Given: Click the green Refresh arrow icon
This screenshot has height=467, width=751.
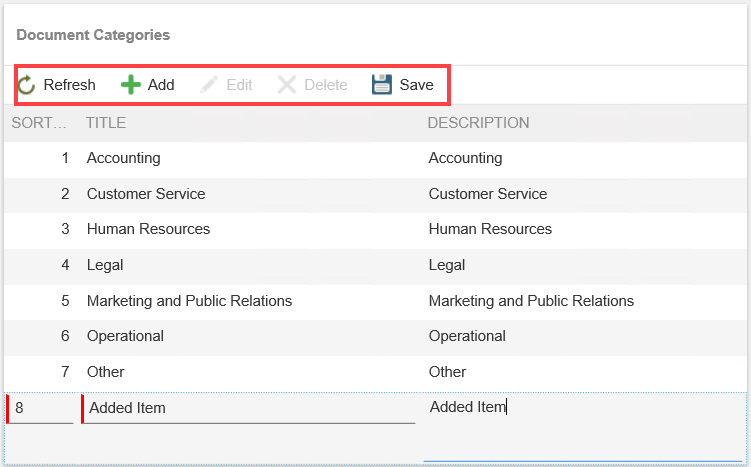Looking at the screenshot, I should click(x=27, y=85).
